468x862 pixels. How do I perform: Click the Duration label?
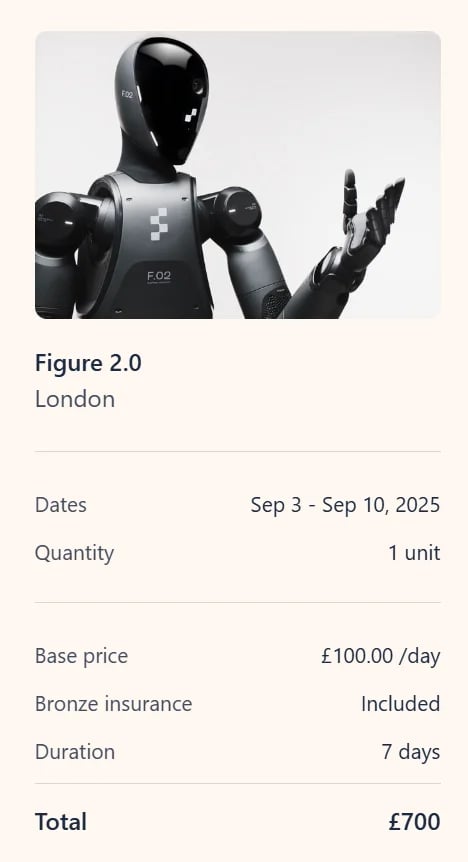75,752
